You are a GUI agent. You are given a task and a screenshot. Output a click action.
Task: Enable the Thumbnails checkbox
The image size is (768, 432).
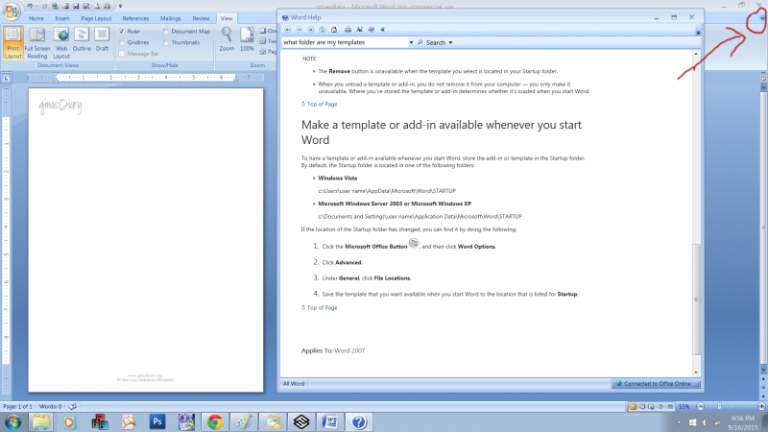coord(166,43)
